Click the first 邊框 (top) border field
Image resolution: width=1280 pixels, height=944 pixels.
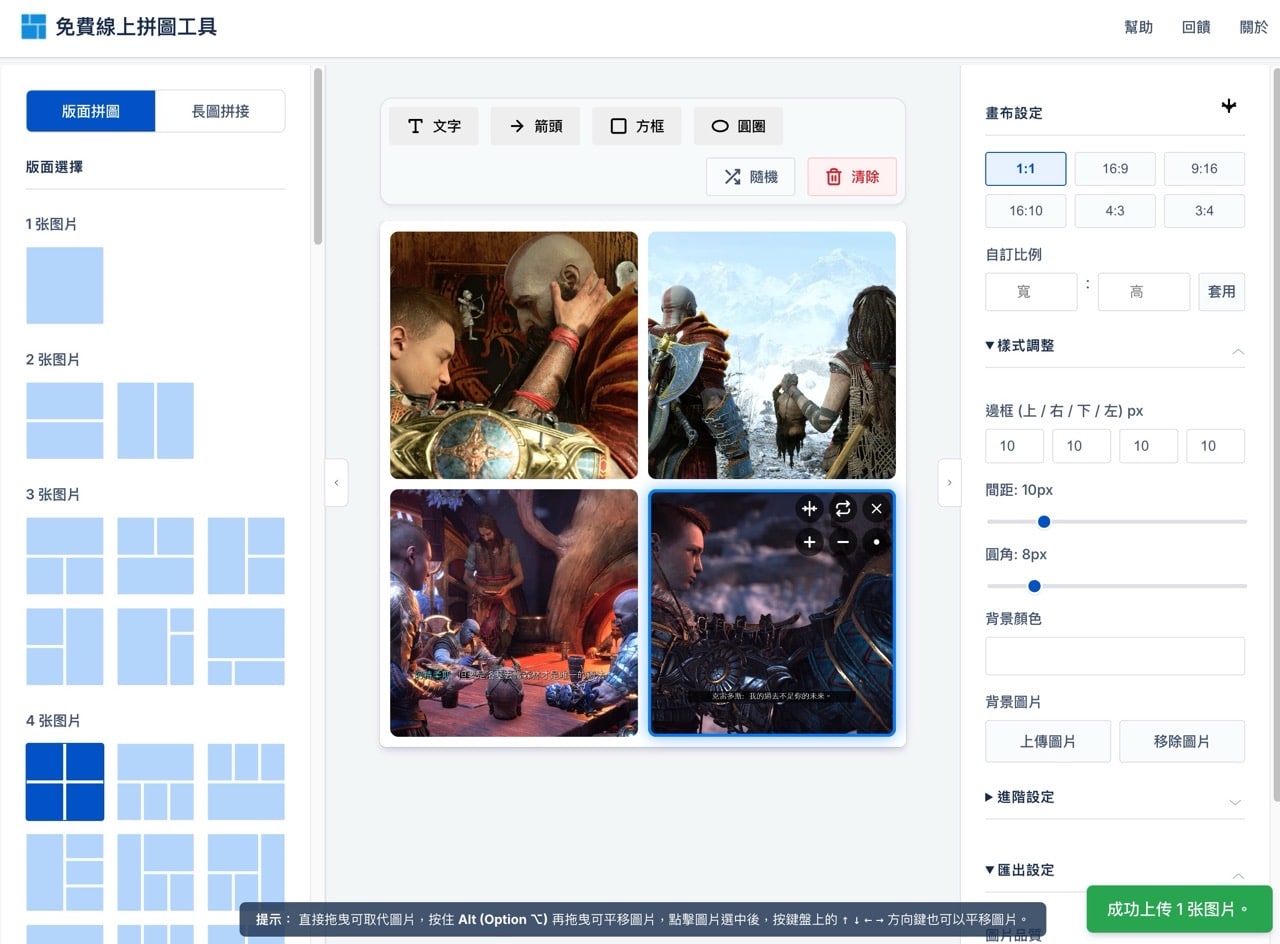1014,446
